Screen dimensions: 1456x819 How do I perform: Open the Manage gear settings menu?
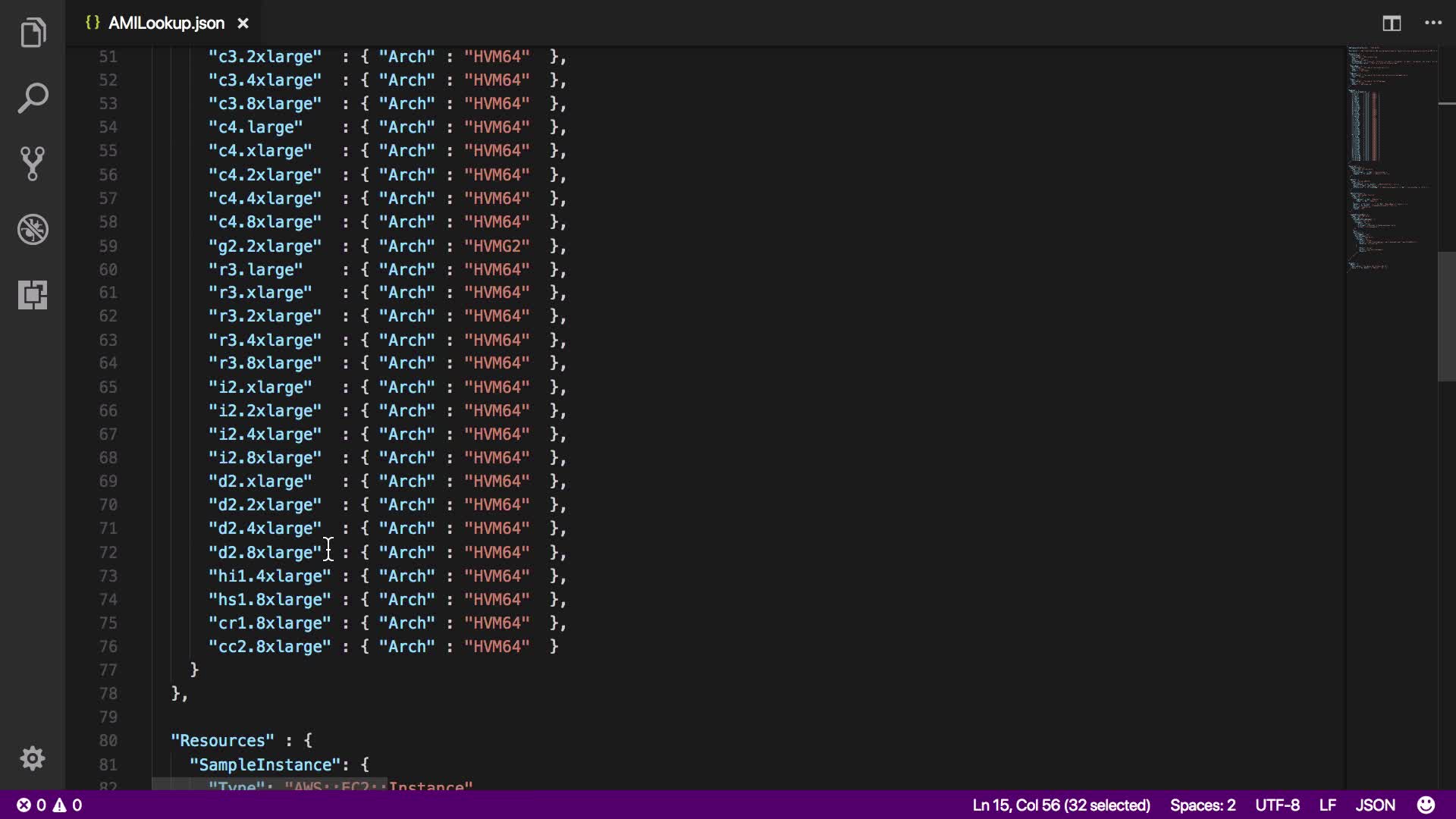point(33,758)
